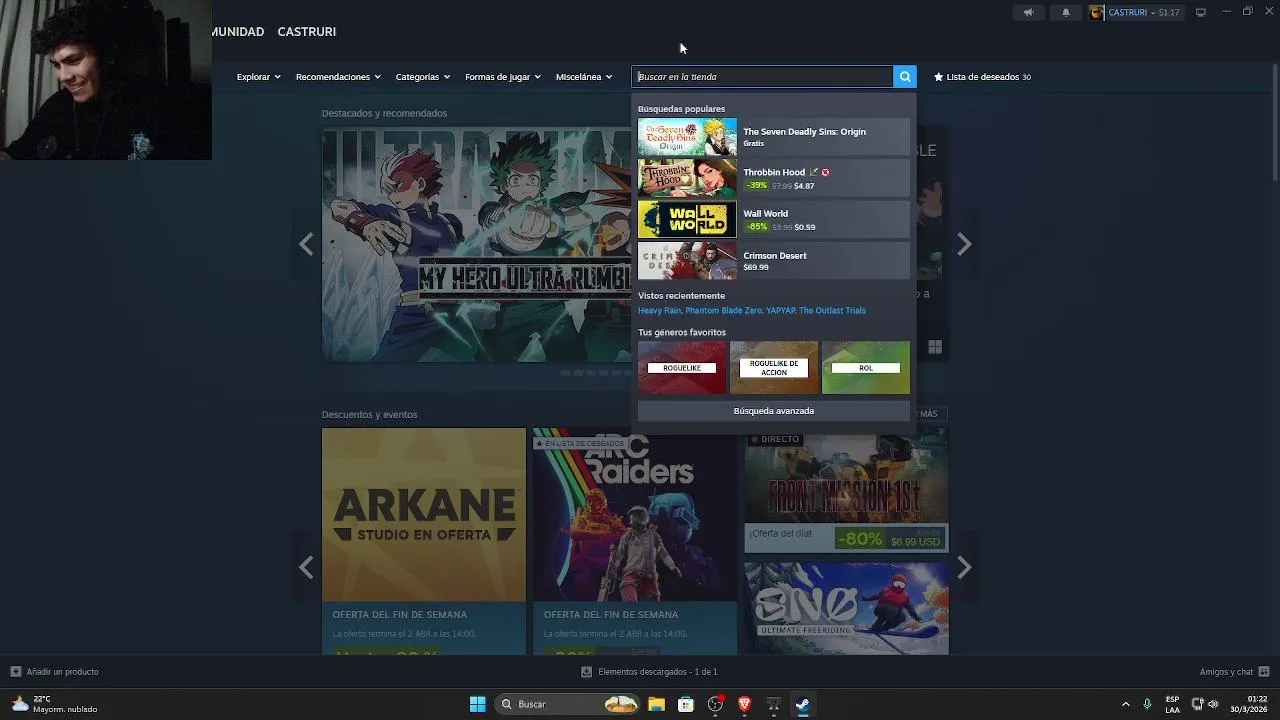The image size is (1280, 720).
Task: Open downloads manager icon in bottom bar
Action: pos(586,672)
